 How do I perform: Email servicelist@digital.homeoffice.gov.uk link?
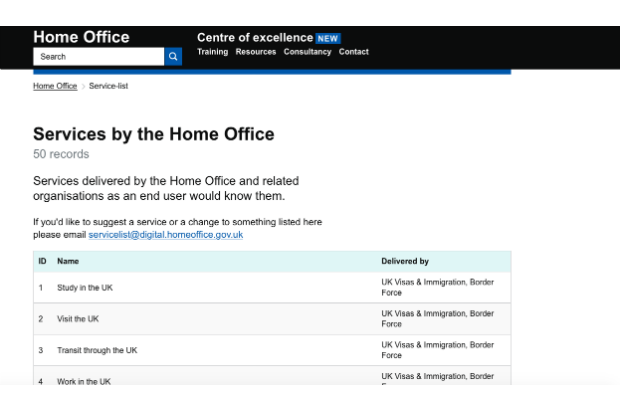166,235
